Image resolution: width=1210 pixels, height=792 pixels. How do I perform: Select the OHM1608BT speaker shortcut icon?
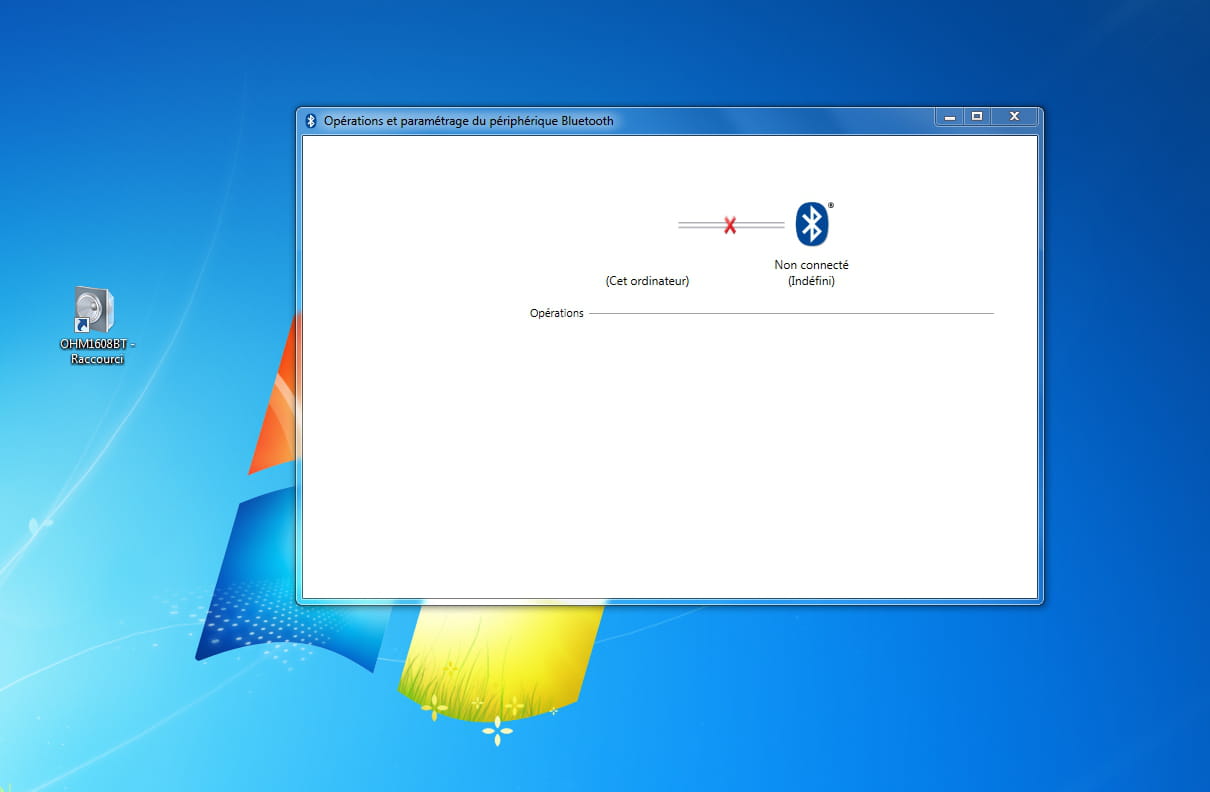tap(95, 310)
